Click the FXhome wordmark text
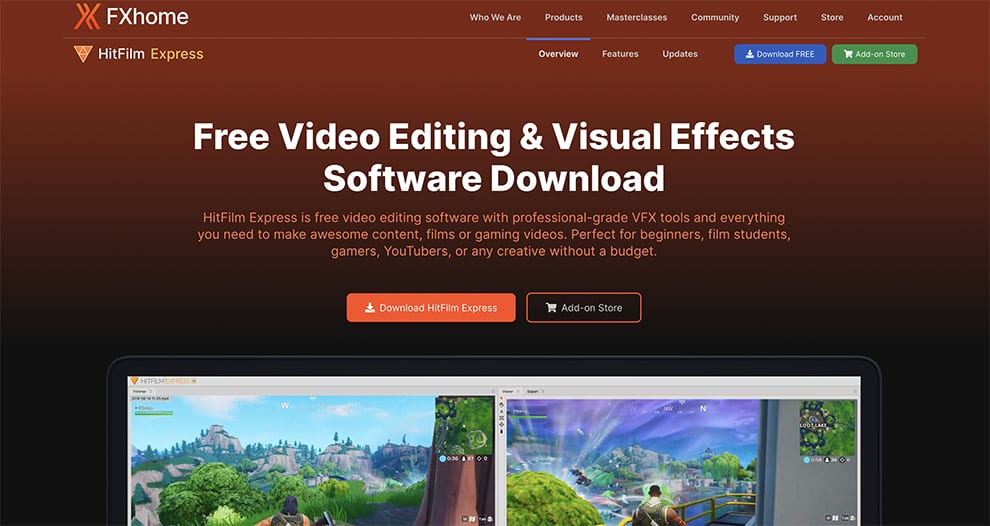 coord(148,16)
